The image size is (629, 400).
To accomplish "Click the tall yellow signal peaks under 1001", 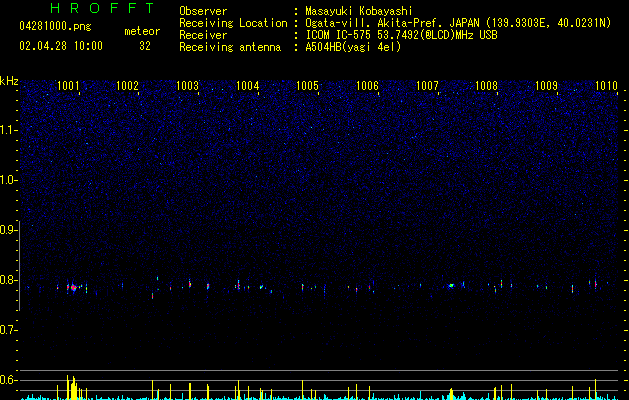I will click(73, 388).
